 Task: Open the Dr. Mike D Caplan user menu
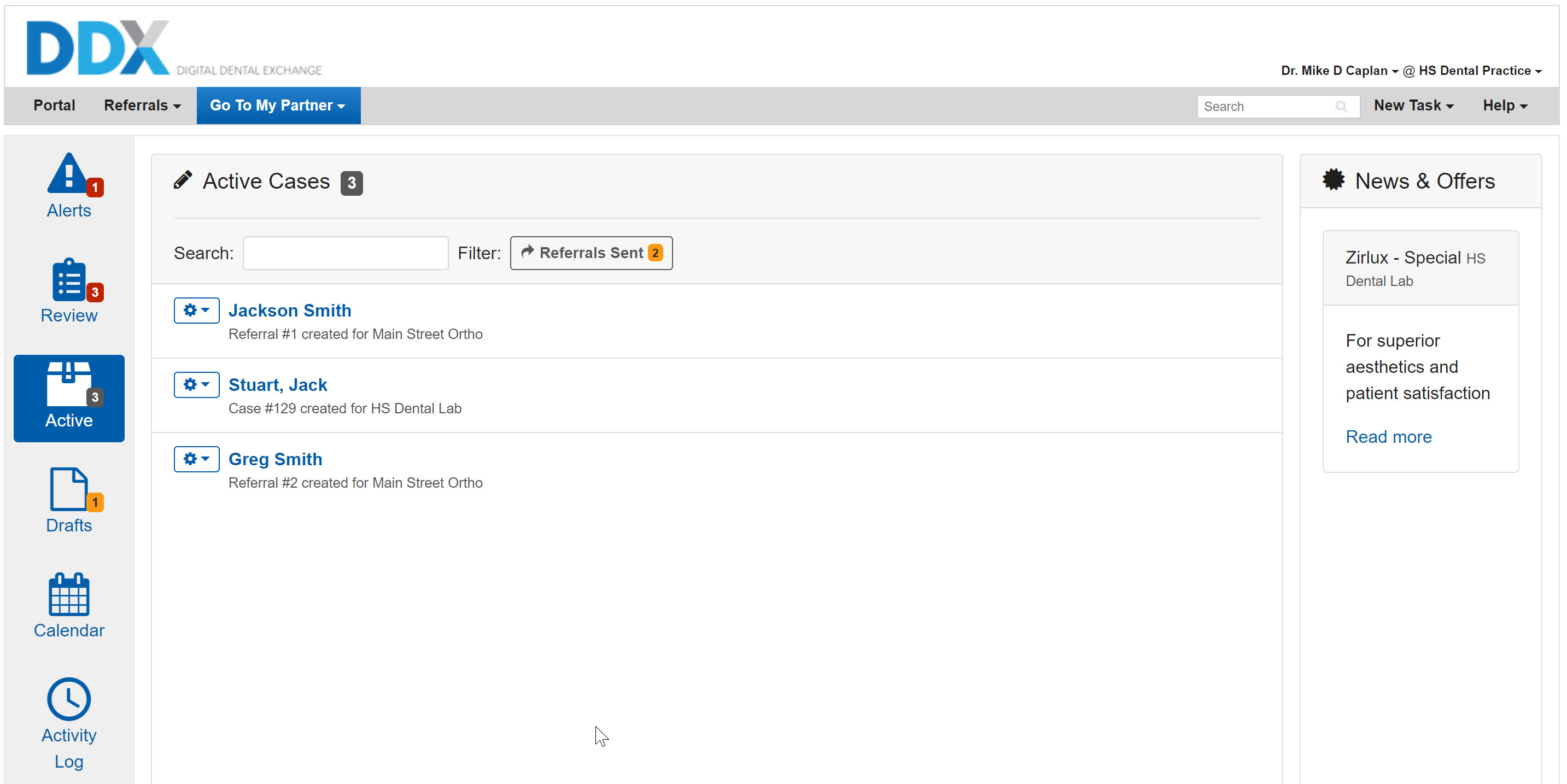pos(1340,71)
